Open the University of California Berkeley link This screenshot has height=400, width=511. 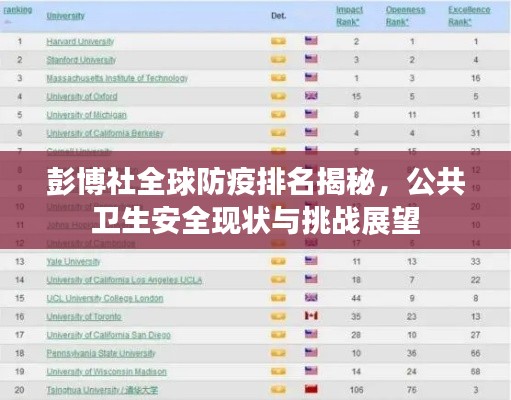pyautogui.click(x=105, y=133)
